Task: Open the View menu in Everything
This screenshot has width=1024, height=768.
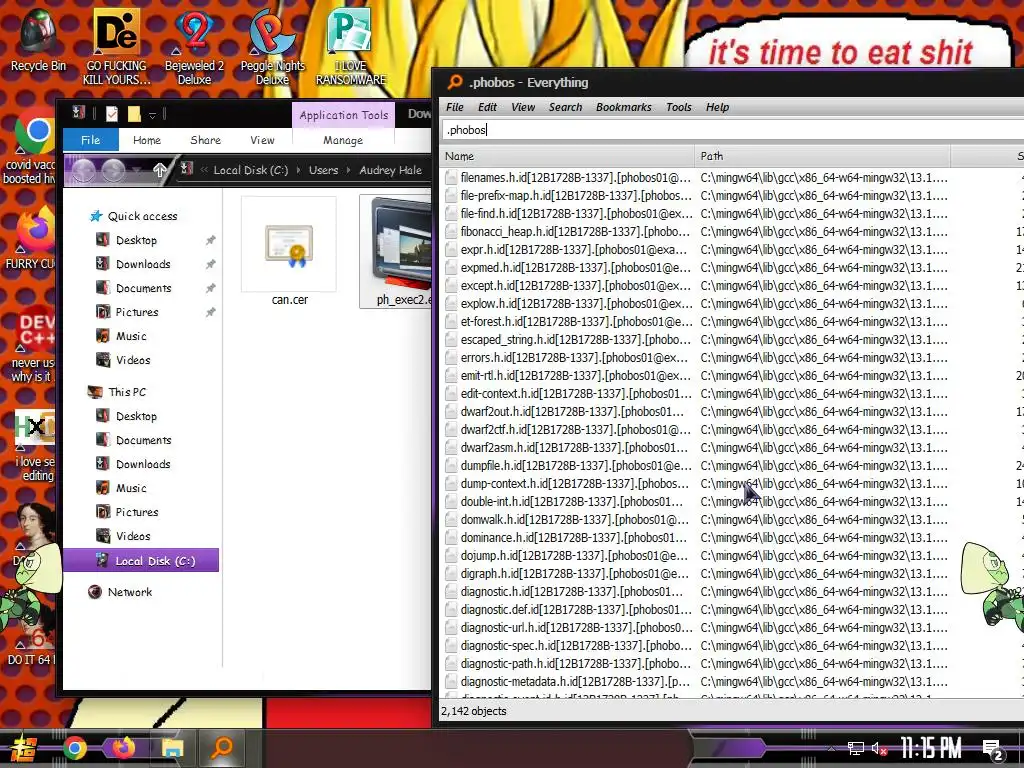Action: click(523, 107)
